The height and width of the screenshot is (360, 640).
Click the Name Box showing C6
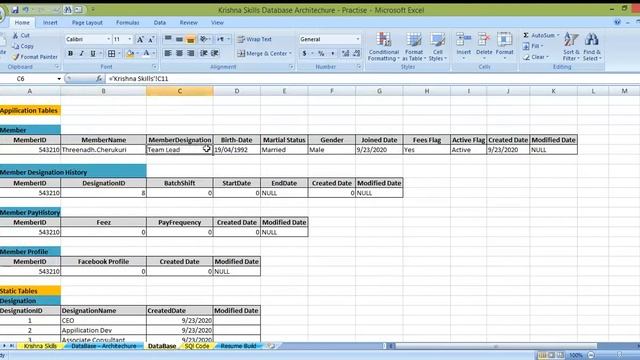coord(29,78)
